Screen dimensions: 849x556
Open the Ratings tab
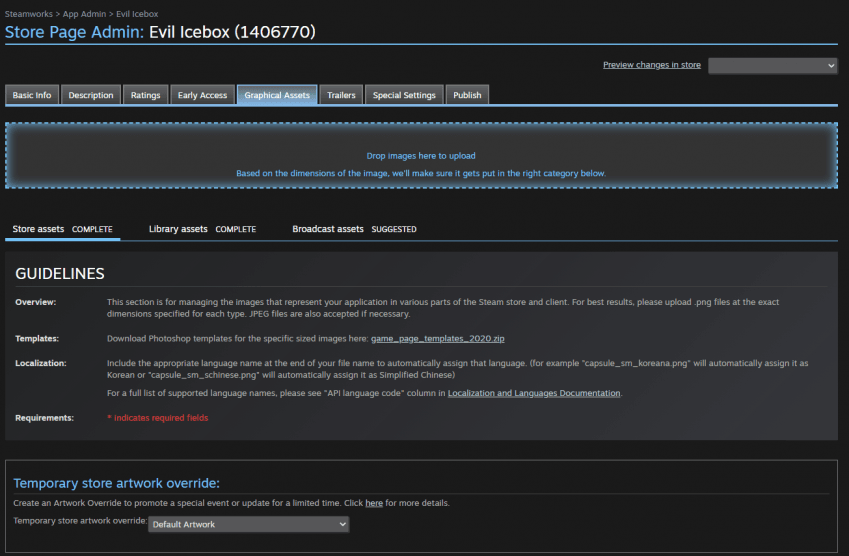click(146, 95)
